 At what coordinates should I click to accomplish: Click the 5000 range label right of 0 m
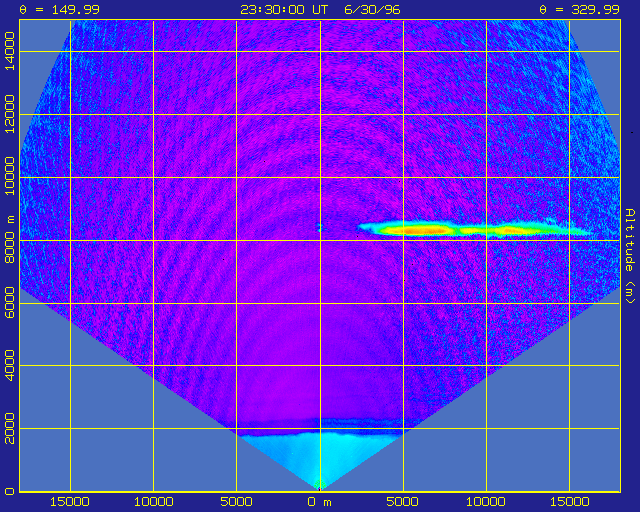click(x=403, y=502)
